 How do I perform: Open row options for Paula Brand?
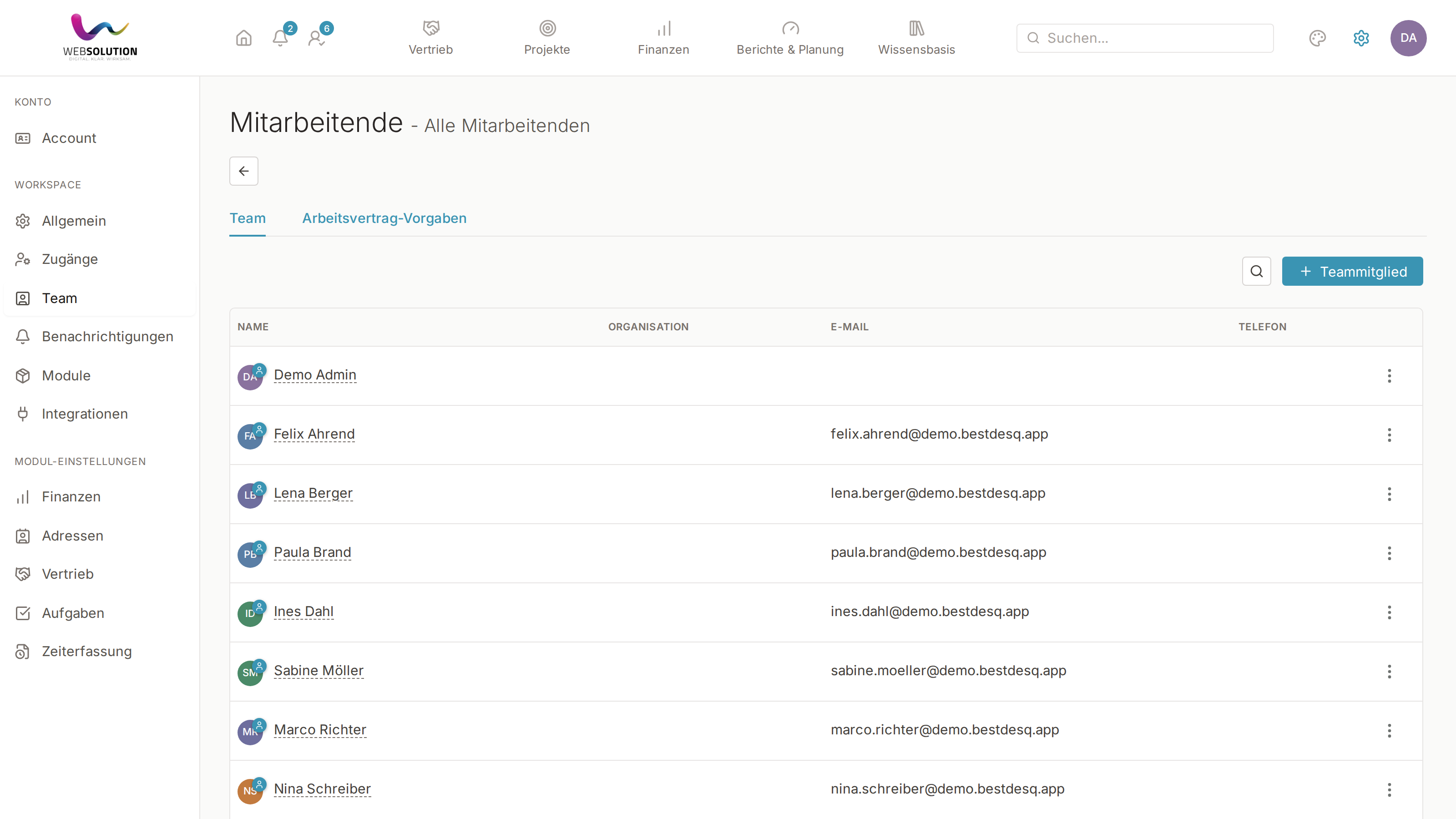pos(1389,553)
